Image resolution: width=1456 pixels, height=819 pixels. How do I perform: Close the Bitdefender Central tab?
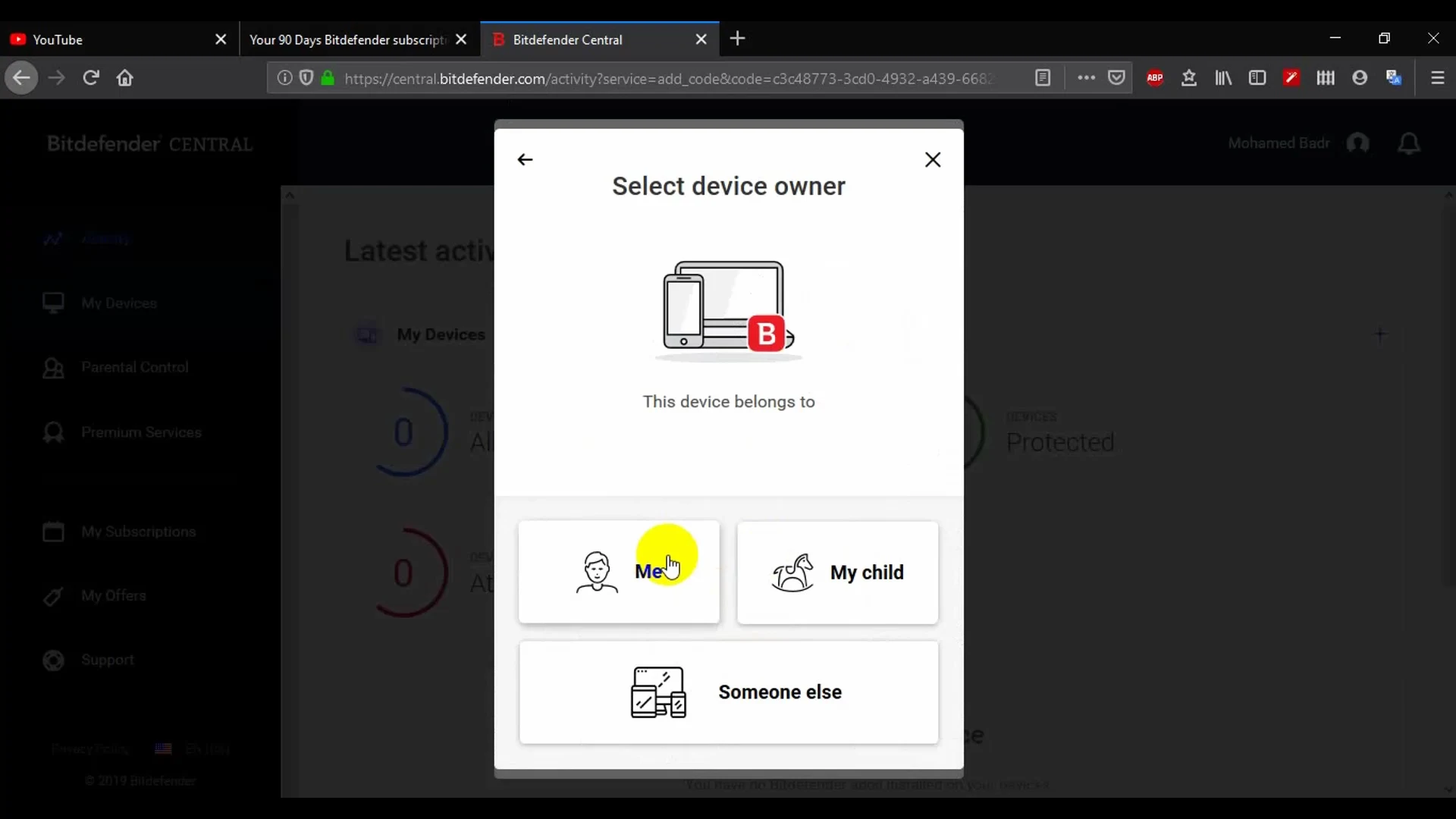point(701,39)
